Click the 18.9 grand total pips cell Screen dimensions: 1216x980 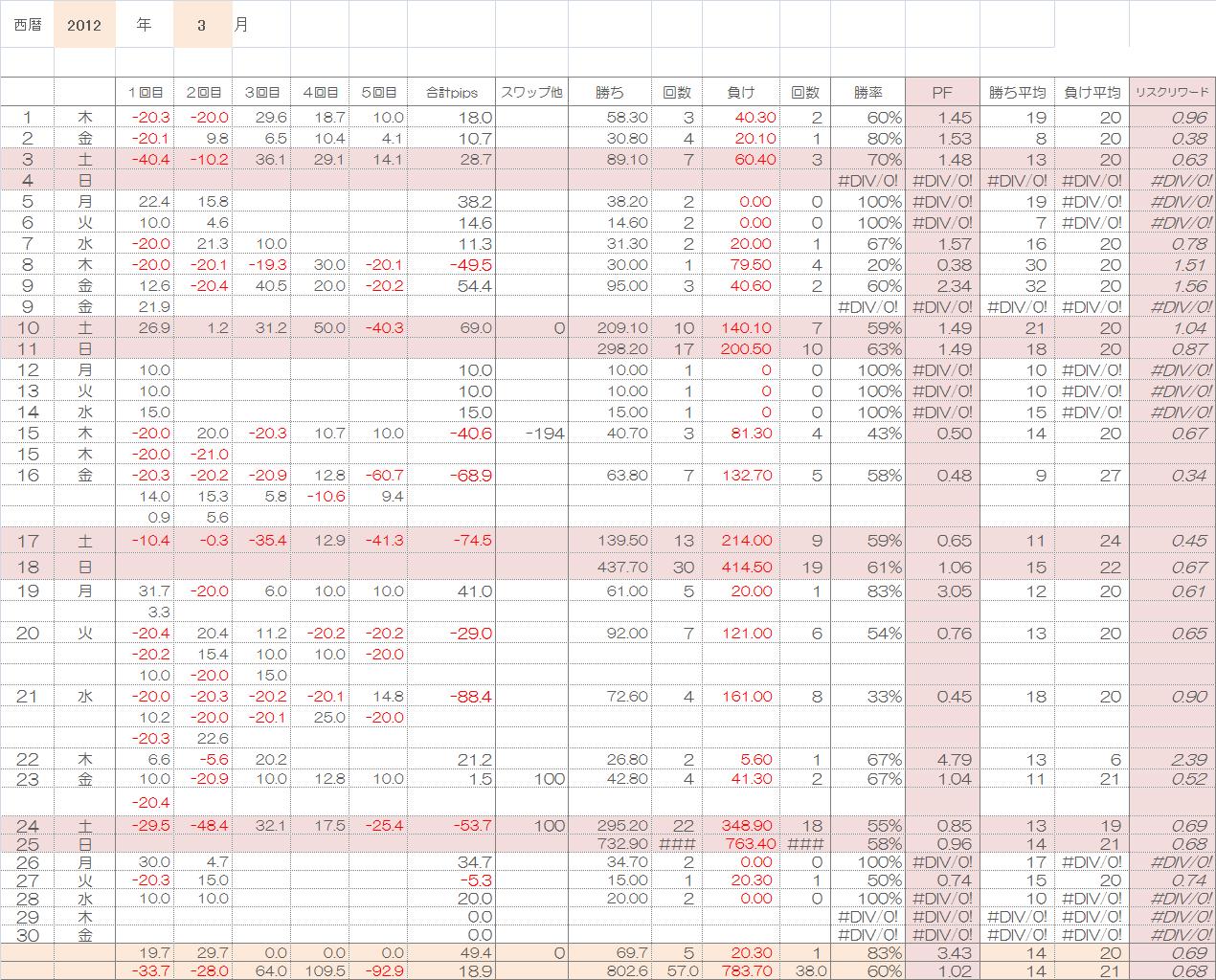point(451,970)
